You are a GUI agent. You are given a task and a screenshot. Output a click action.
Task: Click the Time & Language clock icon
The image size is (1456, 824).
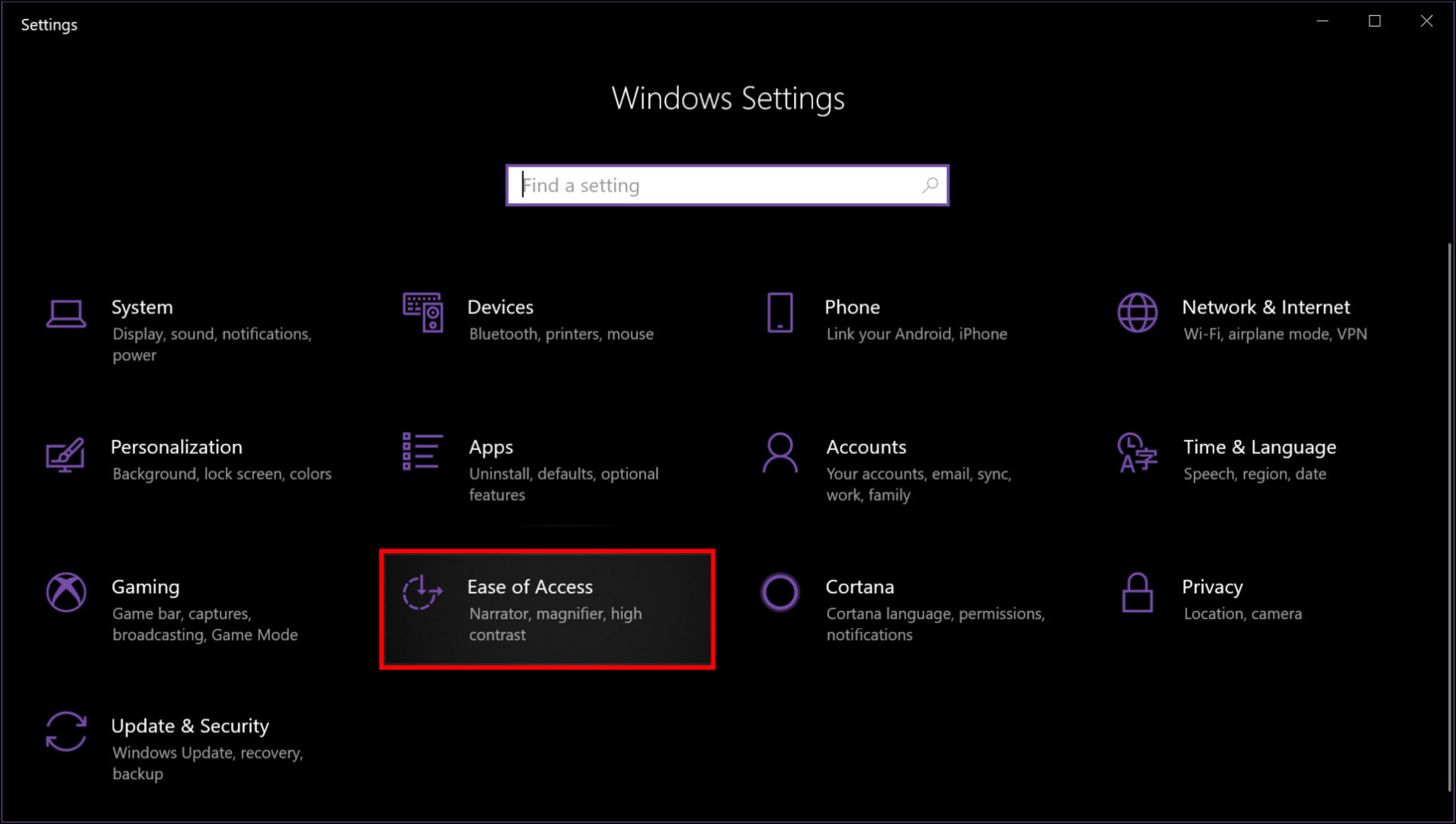coord(1136,454)
